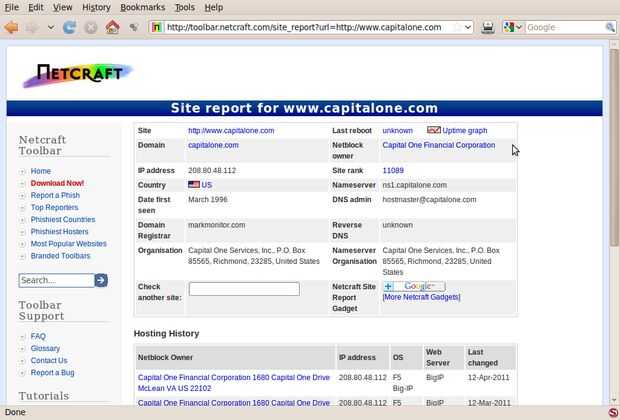Open the 12-Mar-2011 row netblock owner link
This screenshot has height=420, width=620.
click(234, 403)
